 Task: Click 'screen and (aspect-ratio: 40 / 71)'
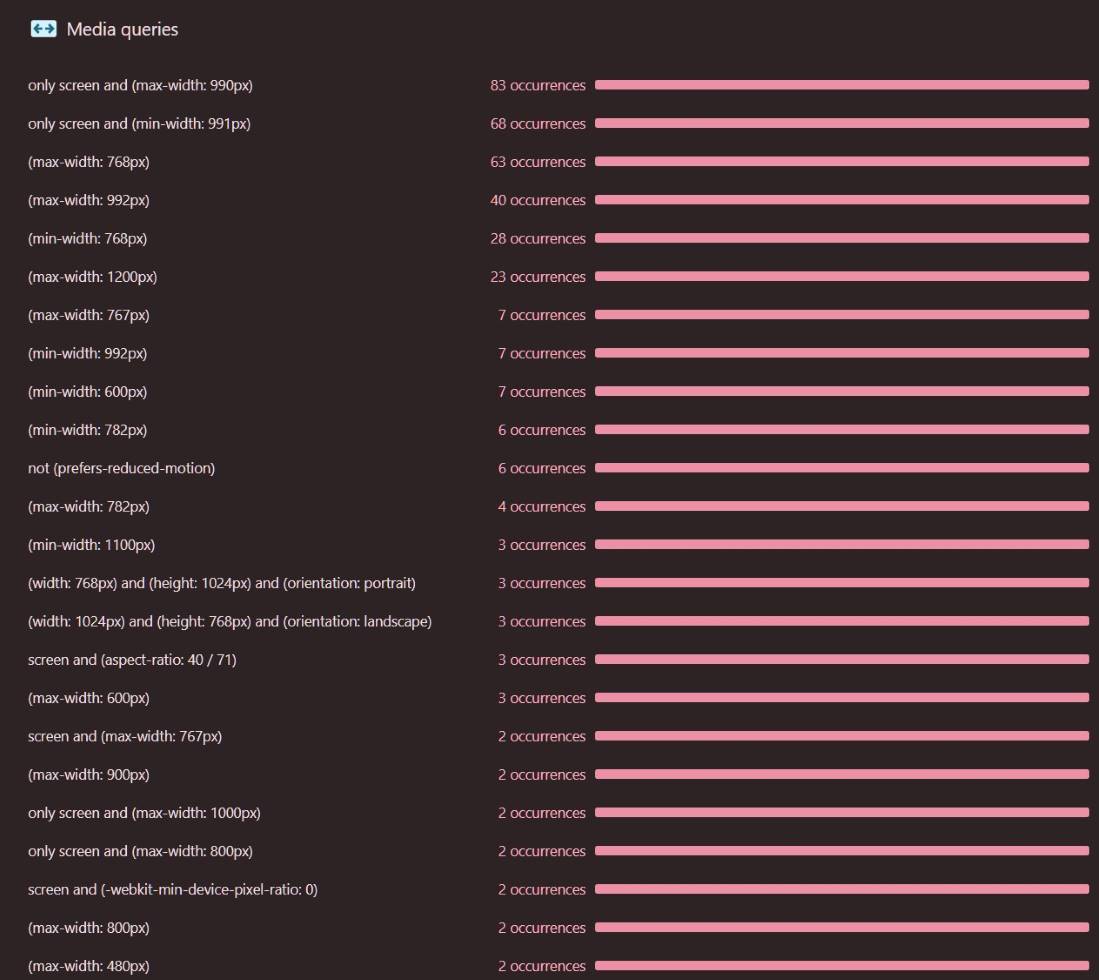coord(132,660)
